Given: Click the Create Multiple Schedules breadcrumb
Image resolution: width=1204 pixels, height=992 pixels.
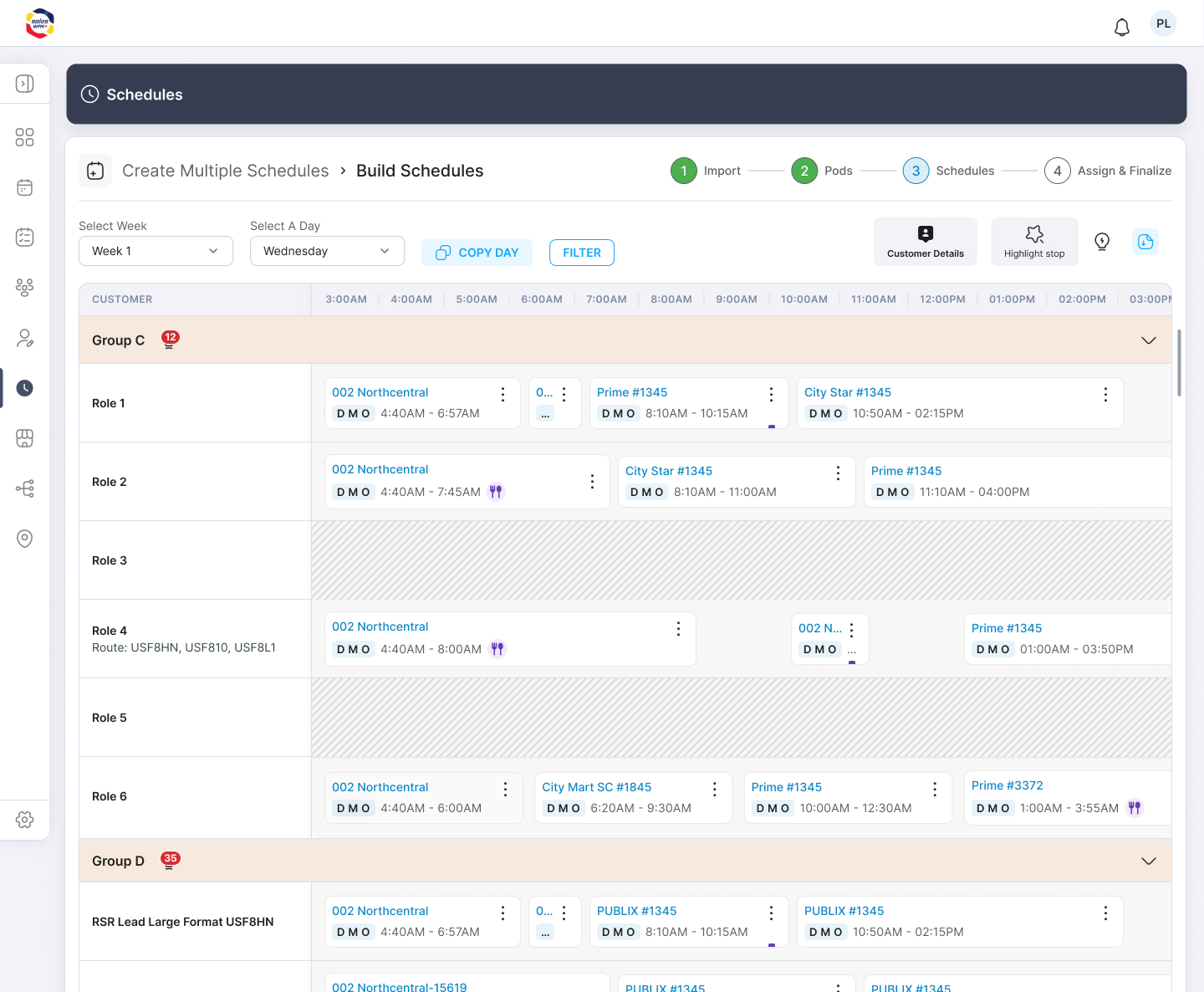Looking at the screenshot, I should 226,171.
